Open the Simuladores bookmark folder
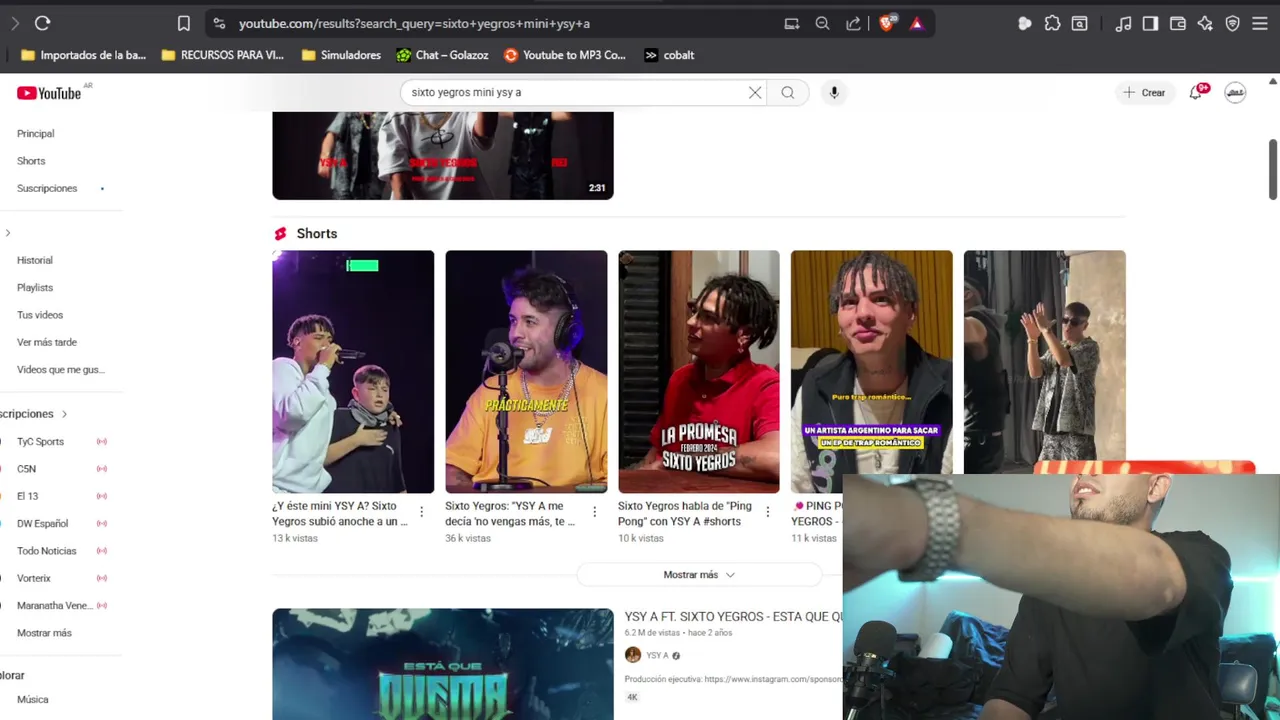The height and width of the screenshot is (720, 1280). (x=341, y=55)
